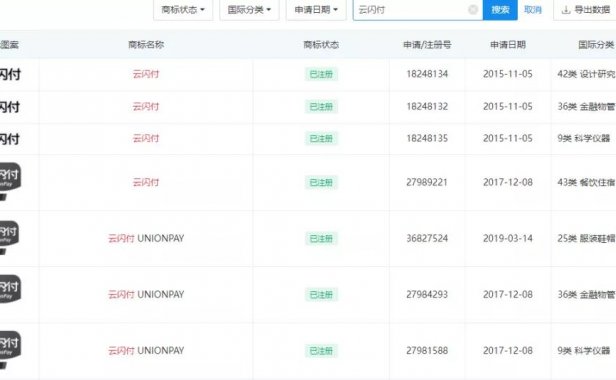Open 云闪付 trademark in row 18248134
616x380 pixels.
pyautogui.click(x=146, y=74)
